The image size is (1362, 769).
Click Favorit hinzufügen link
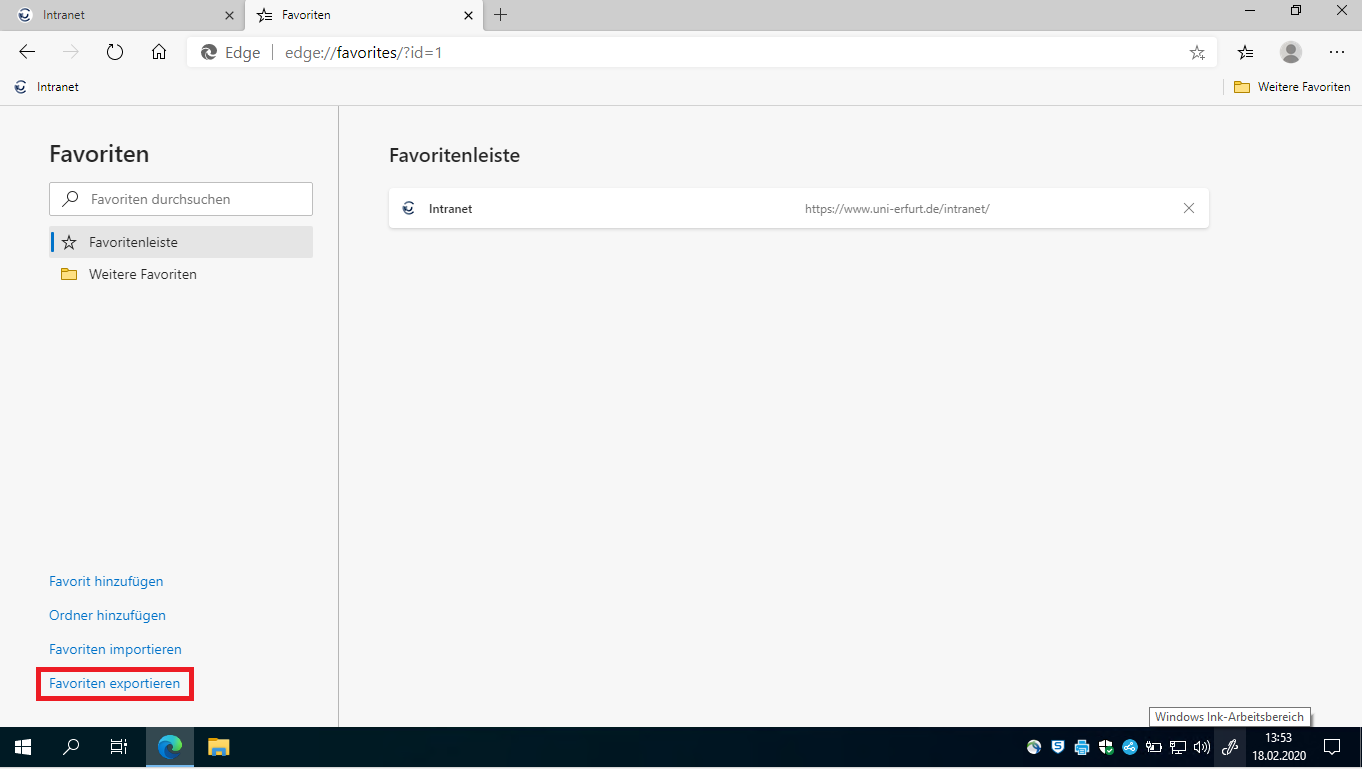(x=106, y=581)
